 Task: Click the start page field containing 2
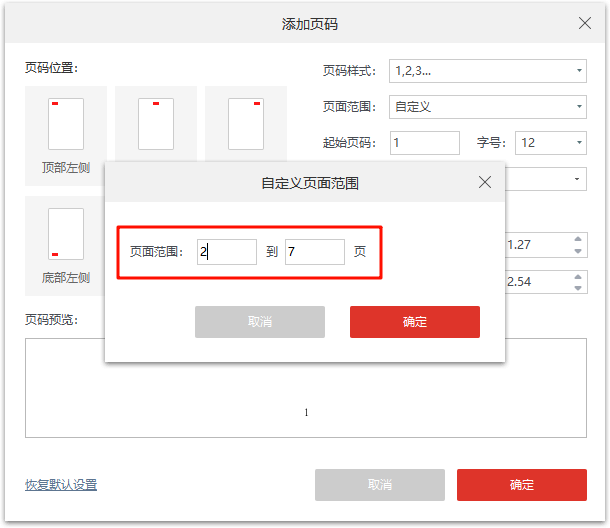[227, 252]
